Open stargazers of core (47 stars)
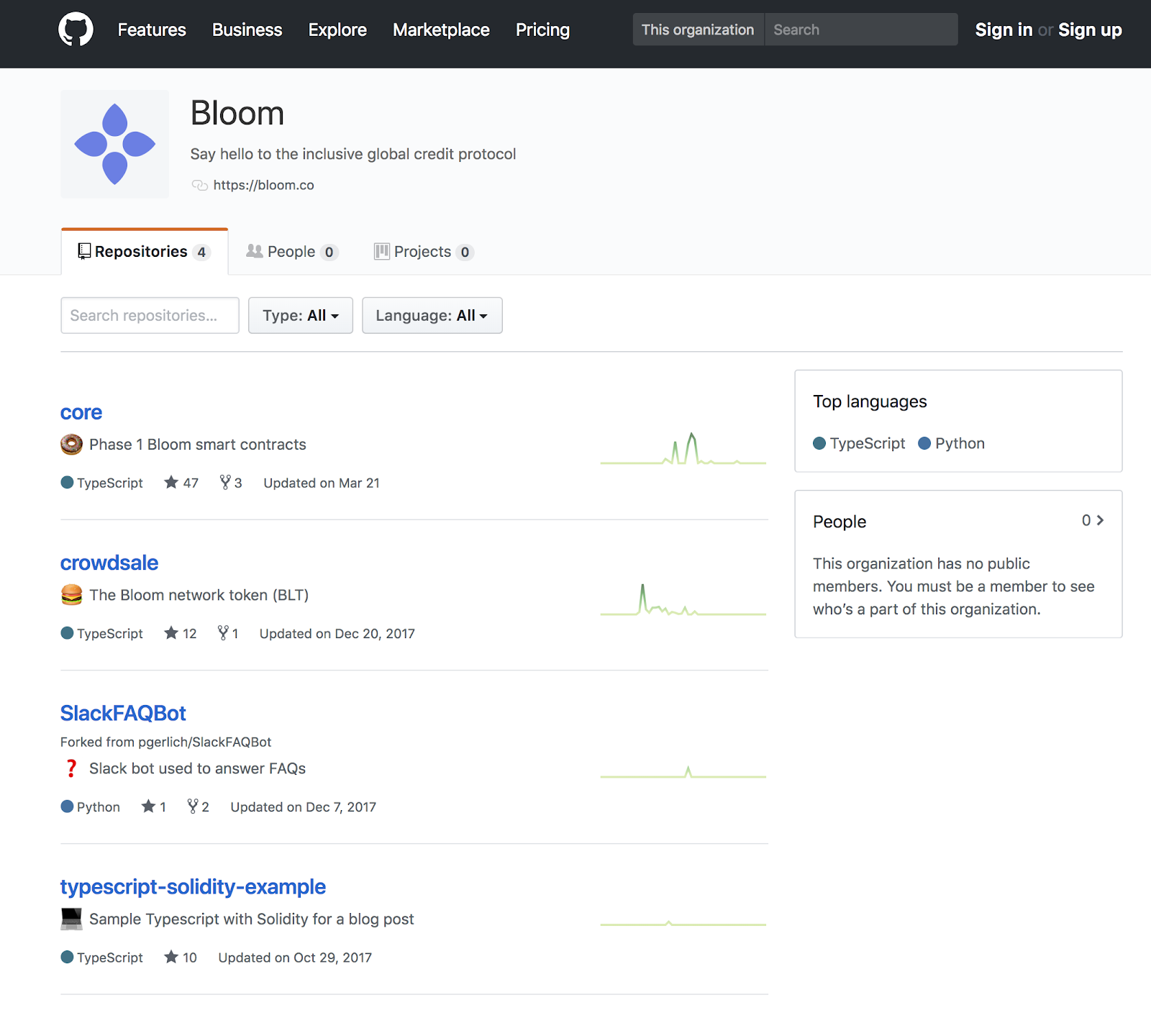 [181, 483]
